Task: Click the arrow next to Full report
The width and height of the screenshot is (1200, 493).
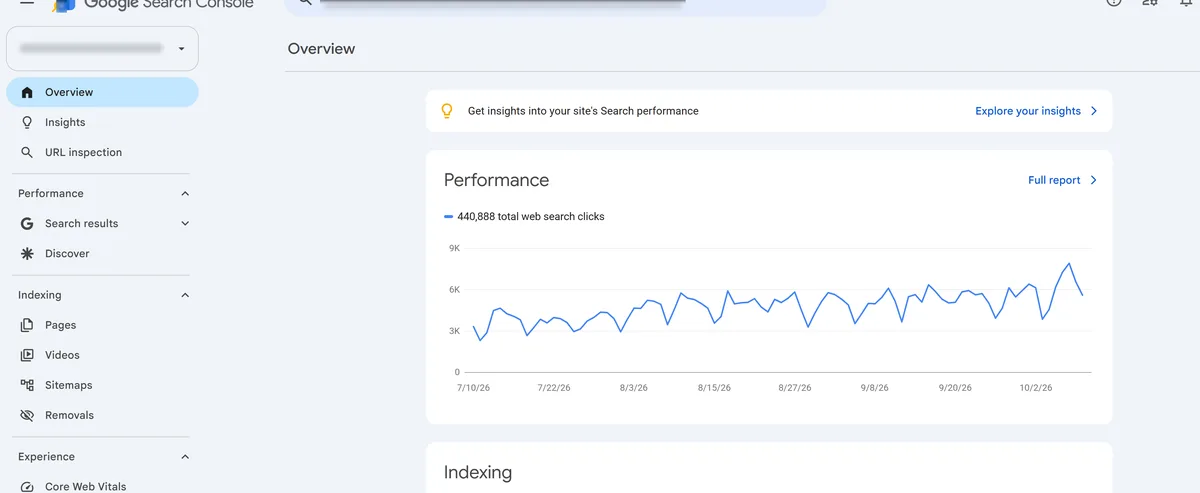Action: point(1094,180)
